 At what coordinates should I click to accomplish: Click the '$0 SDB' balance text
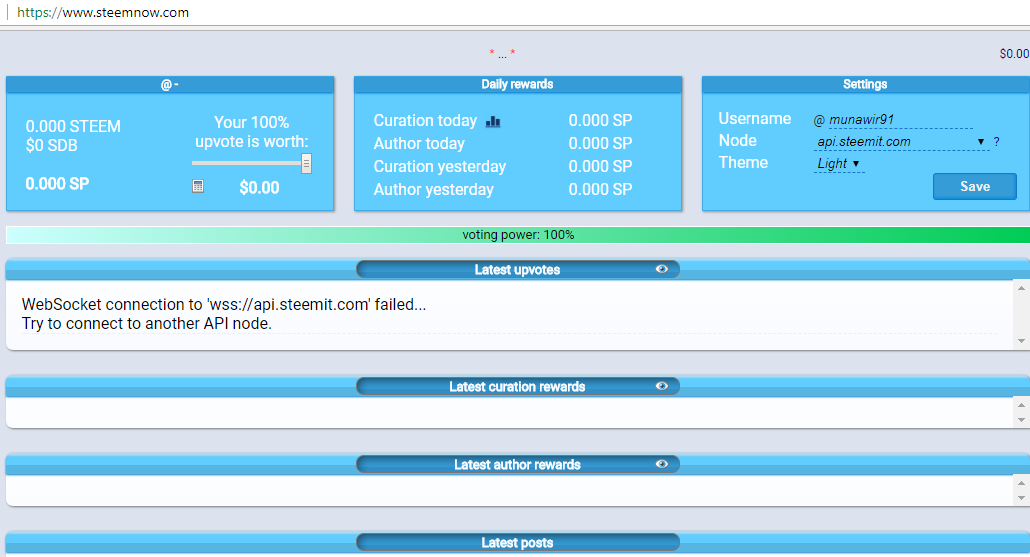tap(51, 145)
